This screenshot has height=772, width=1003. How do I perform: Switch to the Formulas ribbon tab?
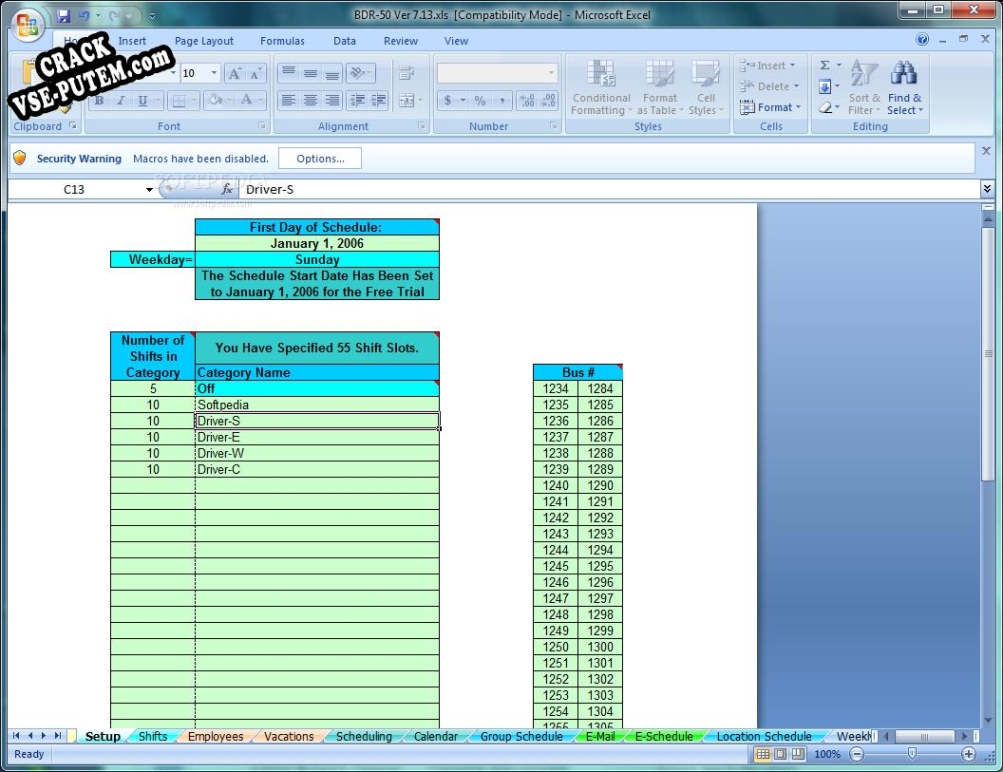coord(282,41)
